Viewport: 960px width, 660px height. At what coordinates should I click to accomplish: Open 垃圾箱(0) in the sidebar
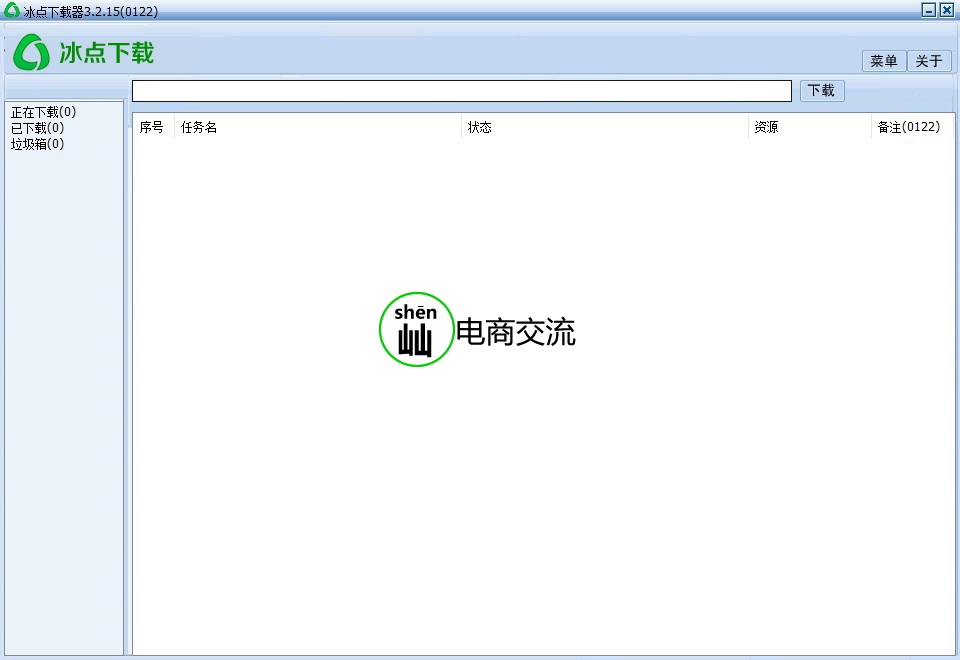click(x=37, y=144)
